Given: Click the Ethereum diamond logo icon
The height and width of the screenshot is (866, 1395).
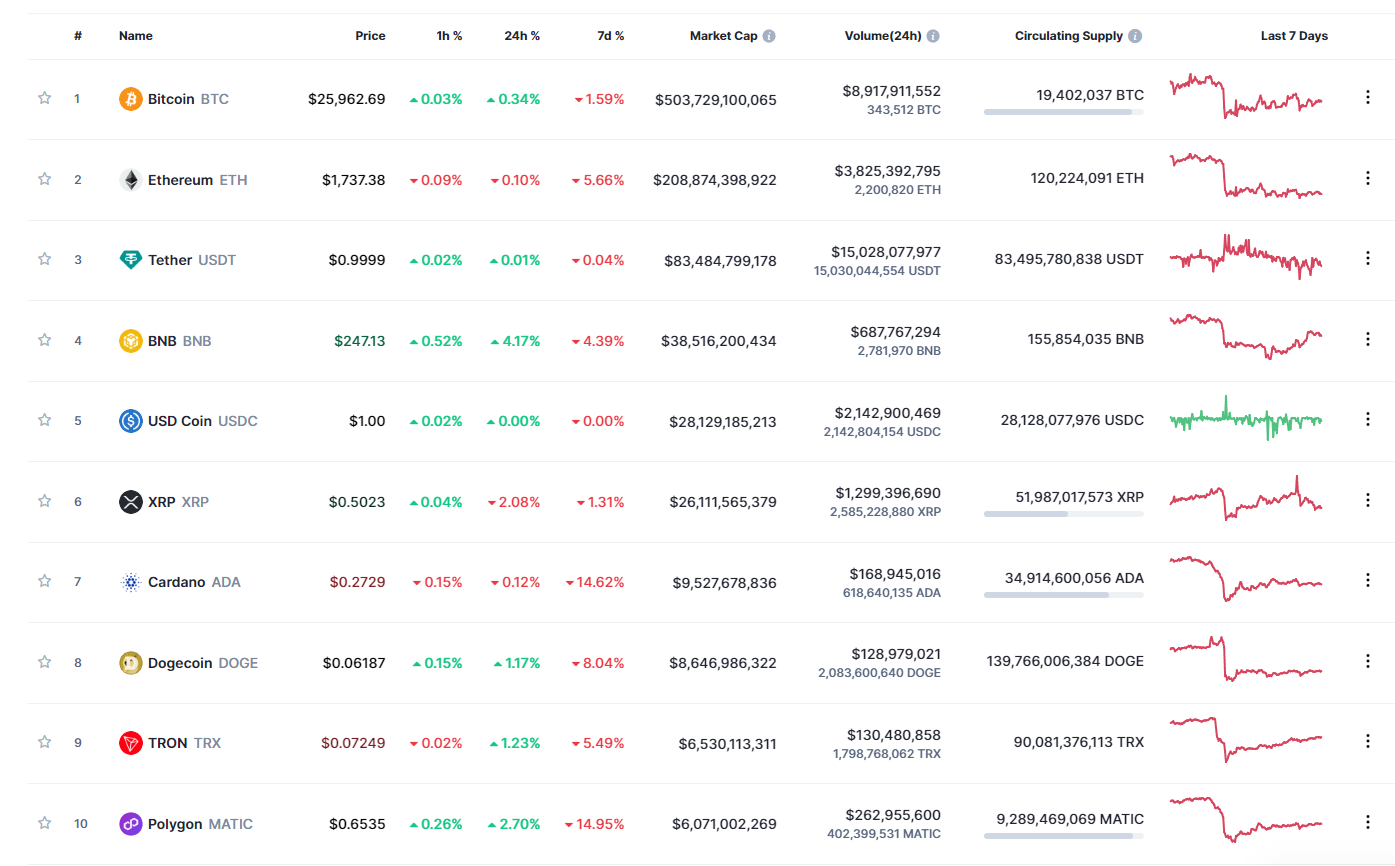Looking at the screenshot, I should [x=131, y=180].
